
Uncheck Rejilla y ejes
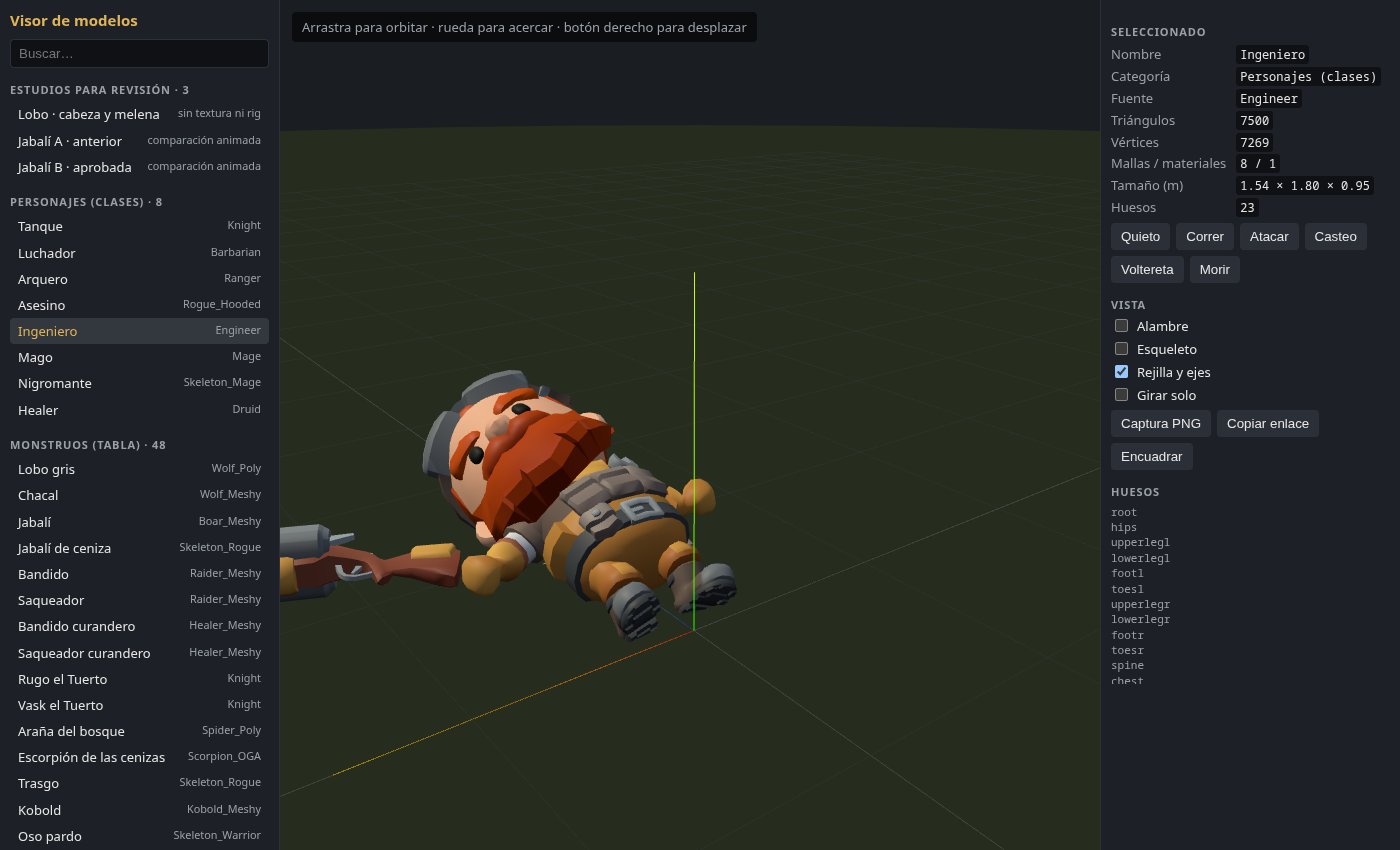pyautogui.click(x=1121, y=372)
